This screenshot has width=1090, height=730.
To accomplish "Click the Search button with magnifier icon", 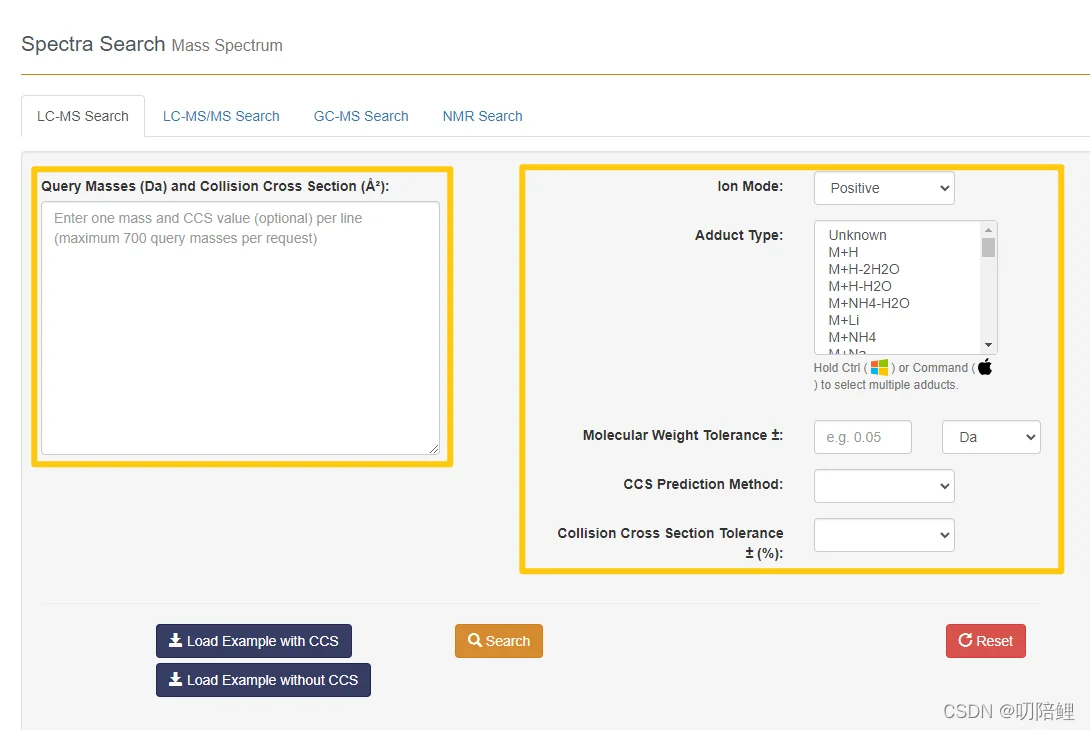I will tap(498, 641).
